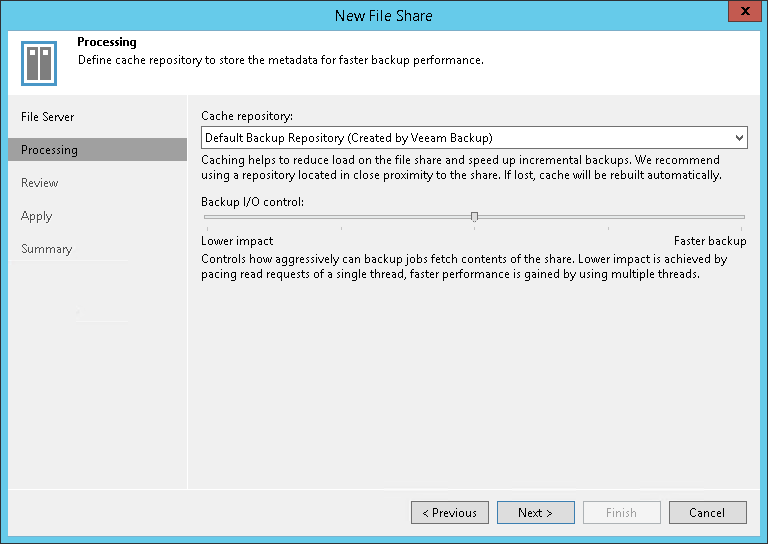Viewport: 768px width, 544px height.
Task: Click the Previous button
Action: (x=450, y=513)
